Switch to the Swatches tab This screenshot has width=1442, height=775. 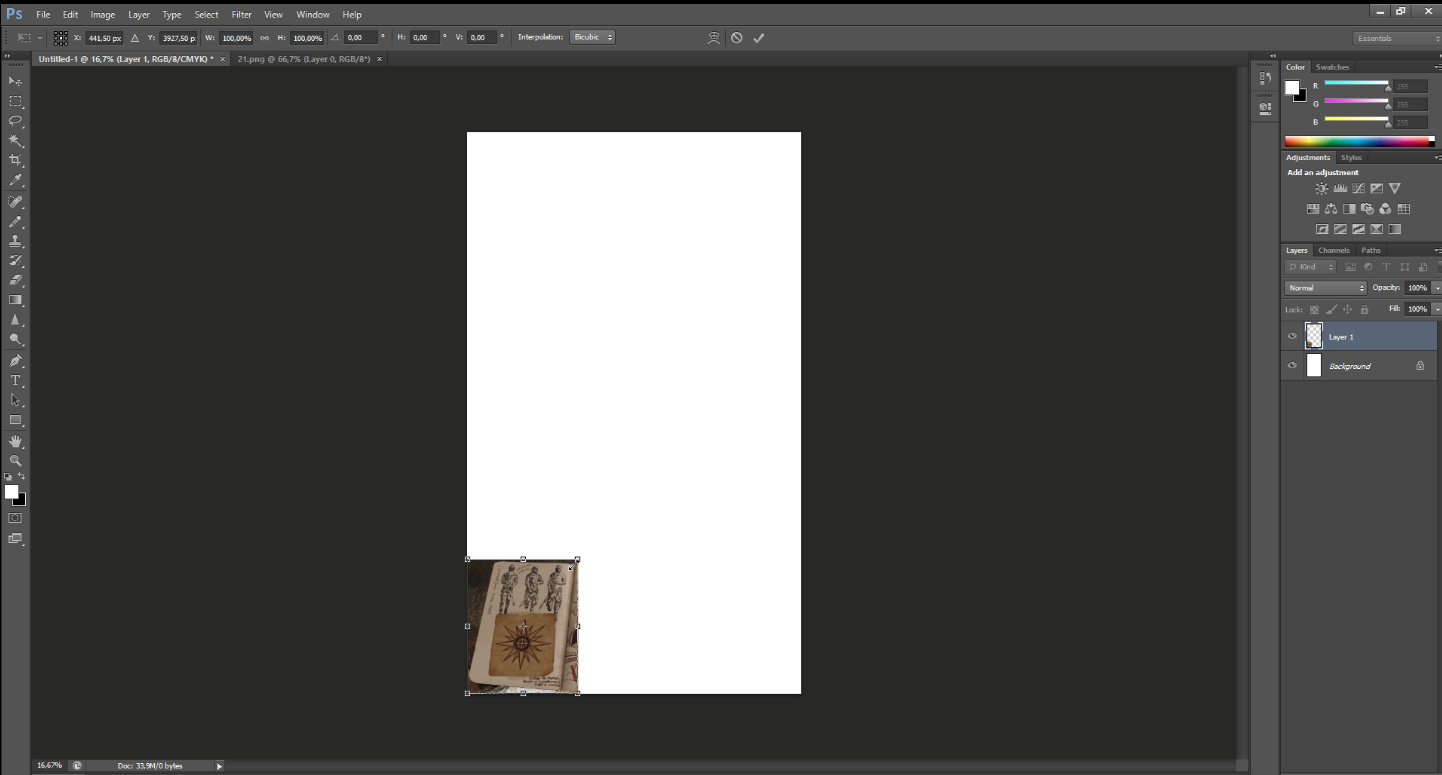(x=1332, y=67)
